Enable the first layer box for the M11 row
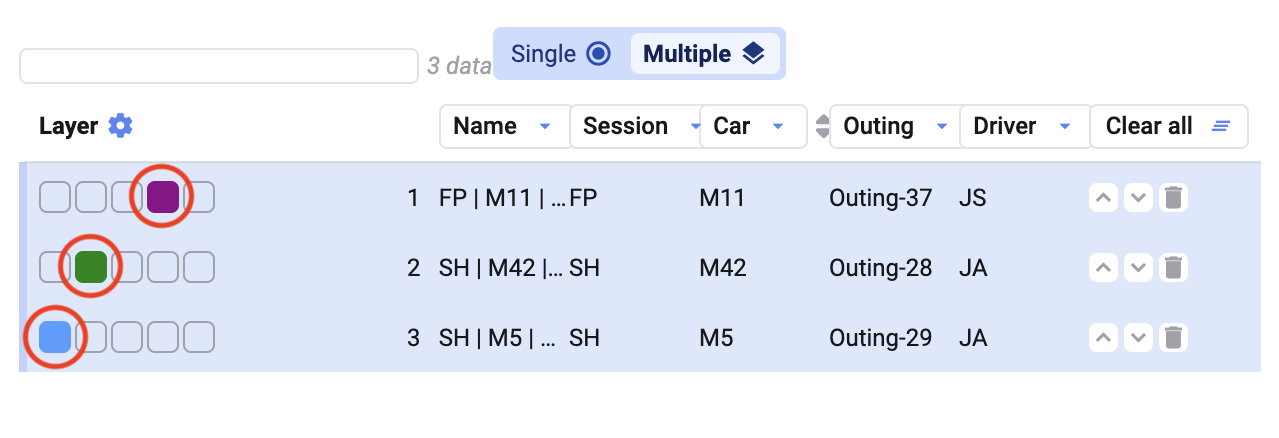 (55, 198)
